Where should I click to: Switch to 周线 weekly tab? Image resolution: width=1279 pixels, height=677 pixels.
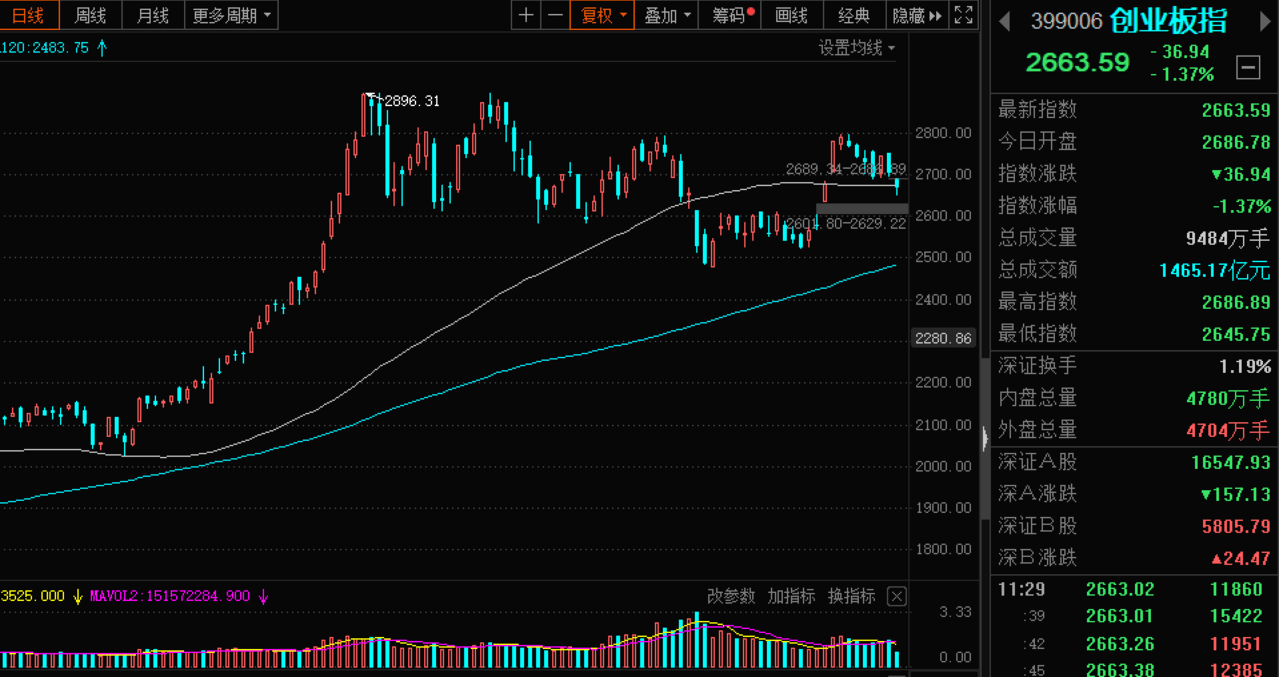click(90, 15)
